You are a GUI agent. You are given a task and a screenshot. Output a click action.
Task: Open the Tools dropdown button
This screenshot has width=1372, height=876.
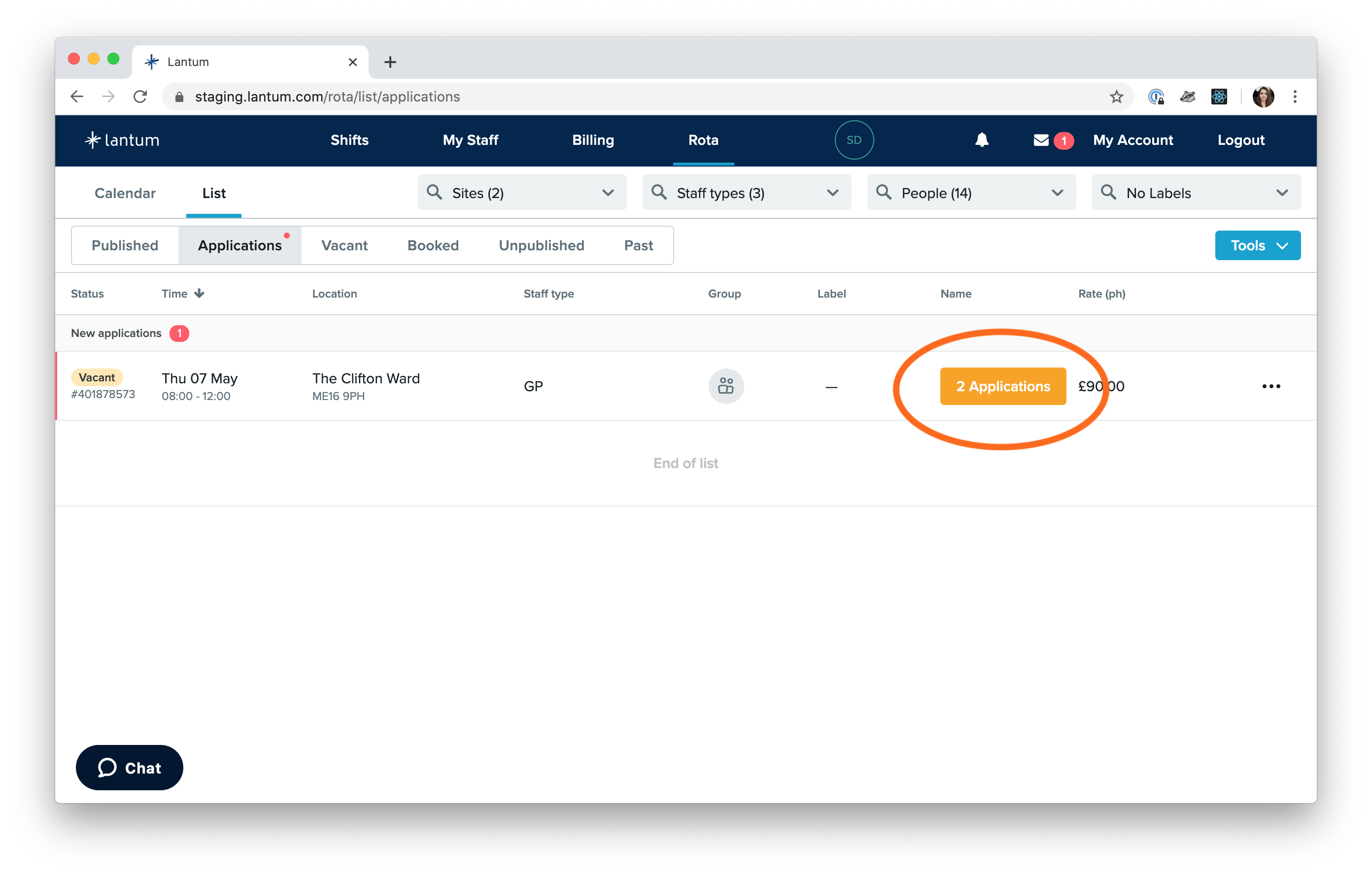pos(1258,245)
